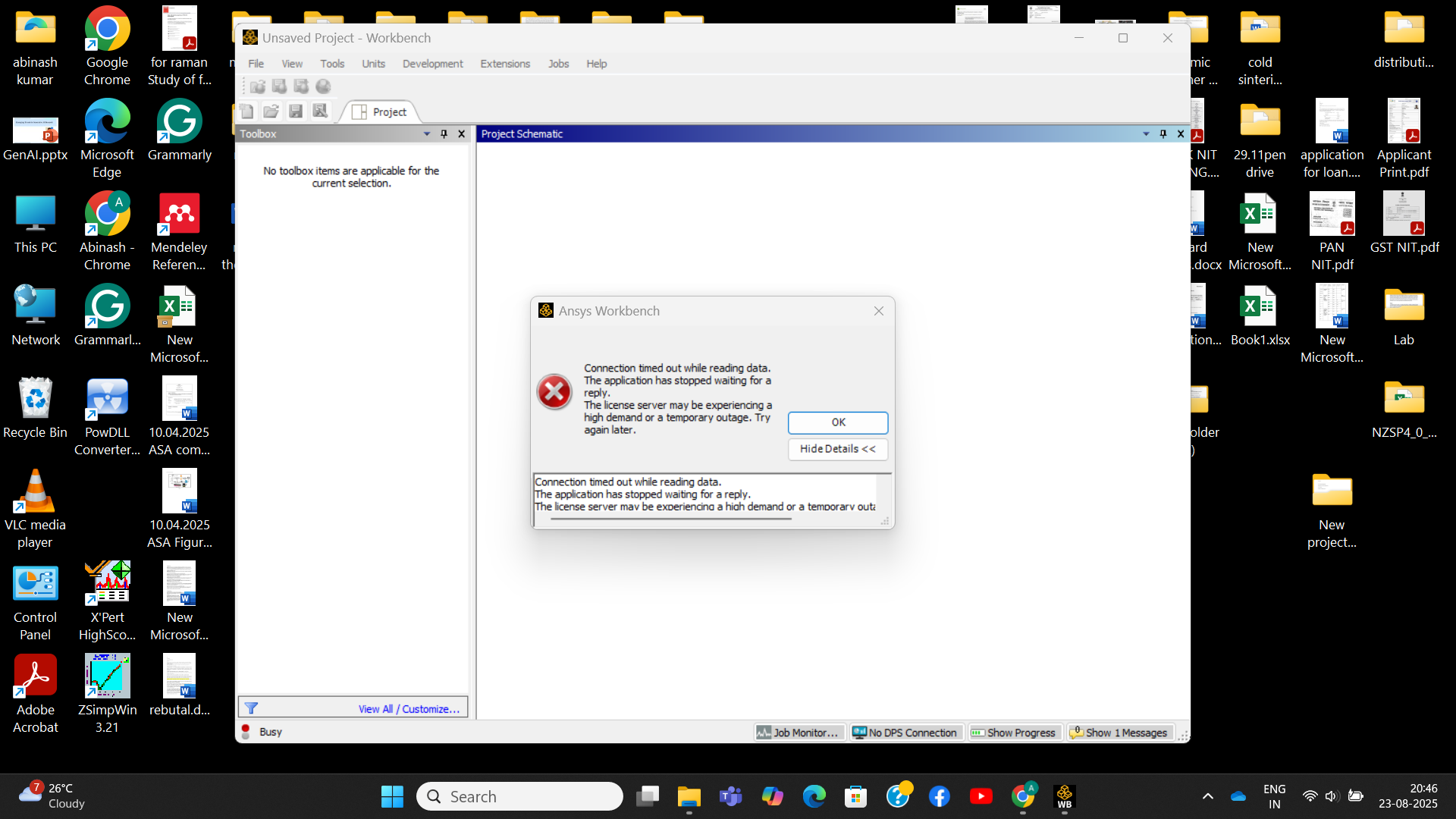Screen dimensions: 1456x819
Task: Open File Explorer from taskbar
Action: click(689, 796)
